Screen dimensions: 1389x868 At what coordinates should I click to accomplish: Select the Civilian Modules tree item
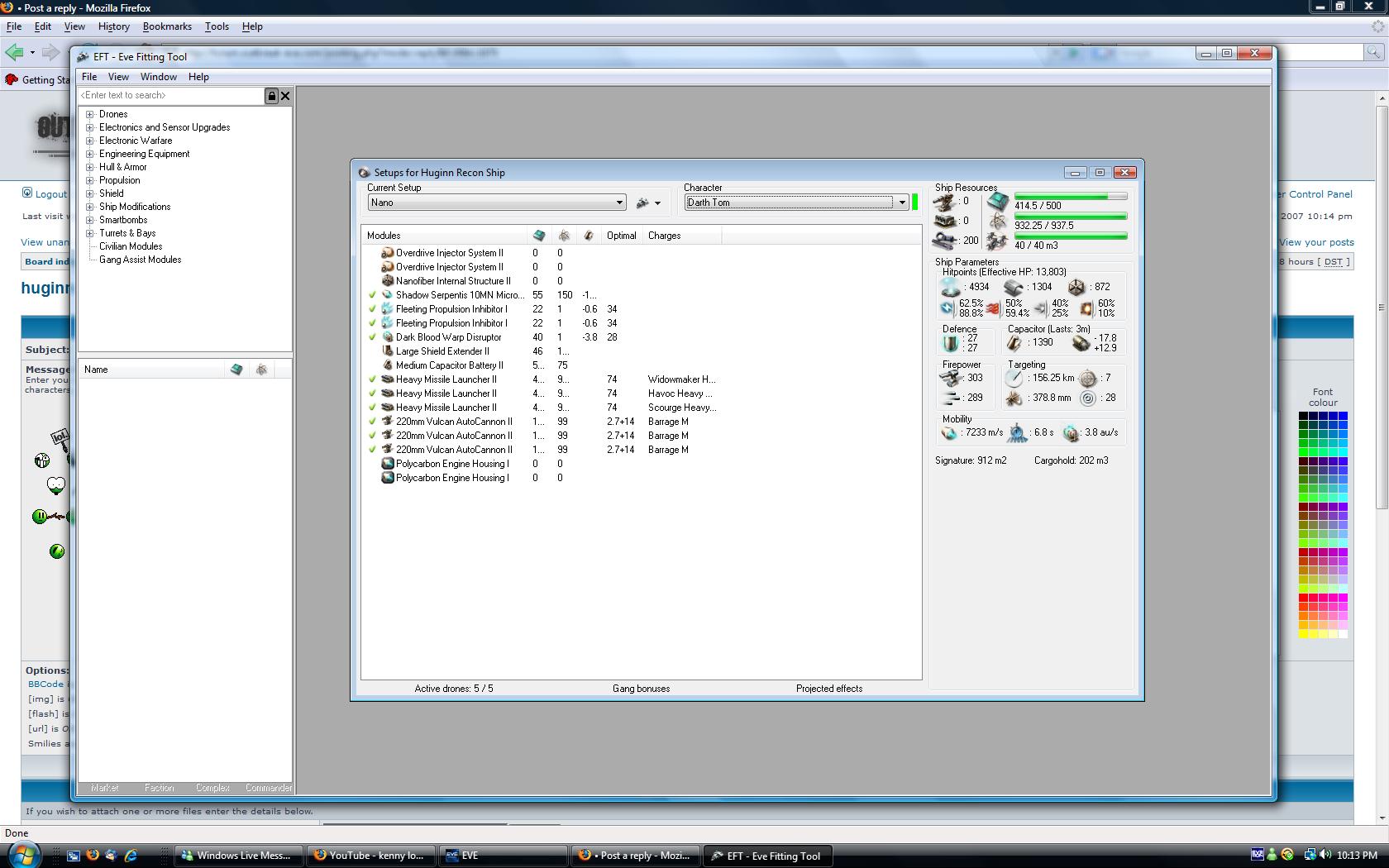point(131,246)
